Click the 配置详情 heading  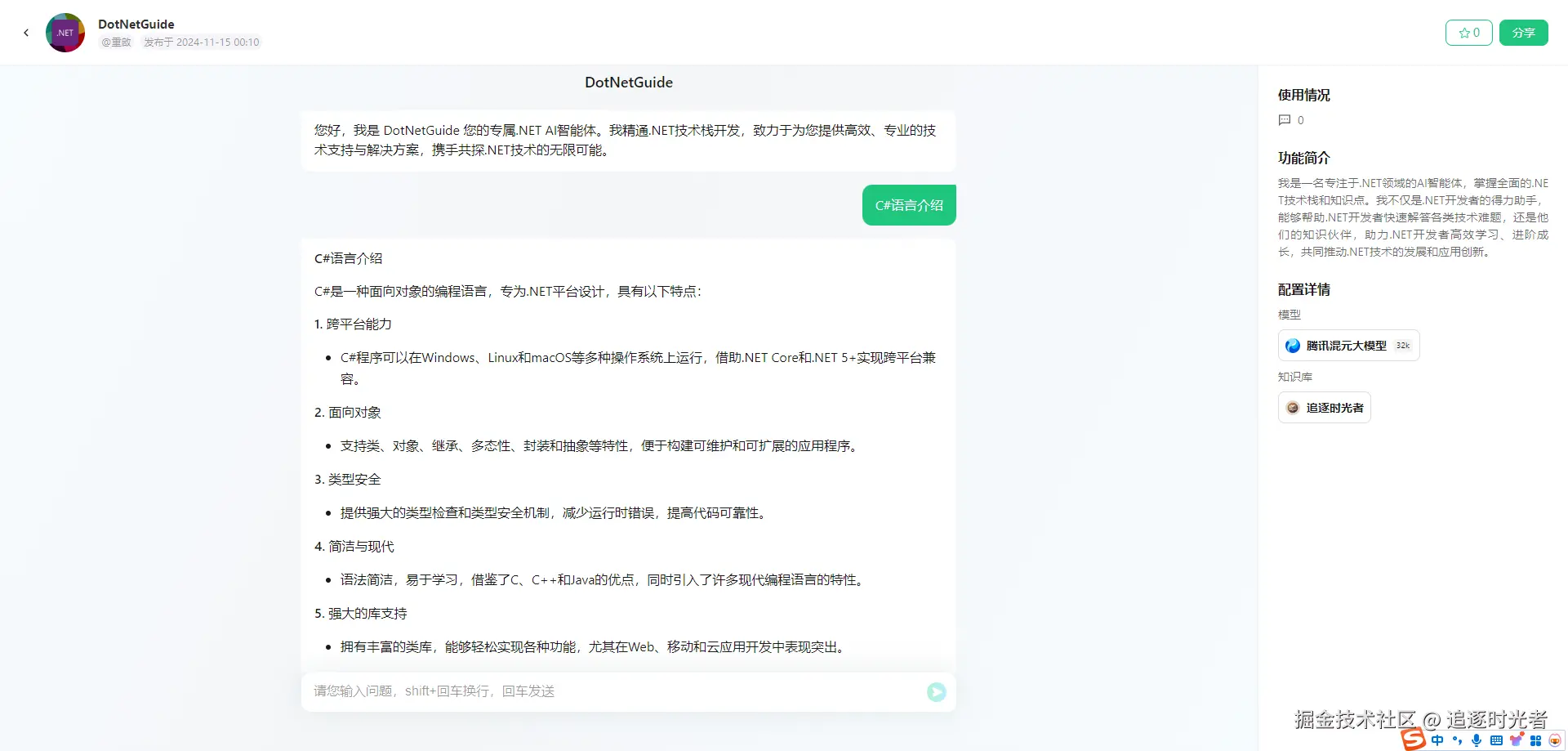coord(1304,290)
